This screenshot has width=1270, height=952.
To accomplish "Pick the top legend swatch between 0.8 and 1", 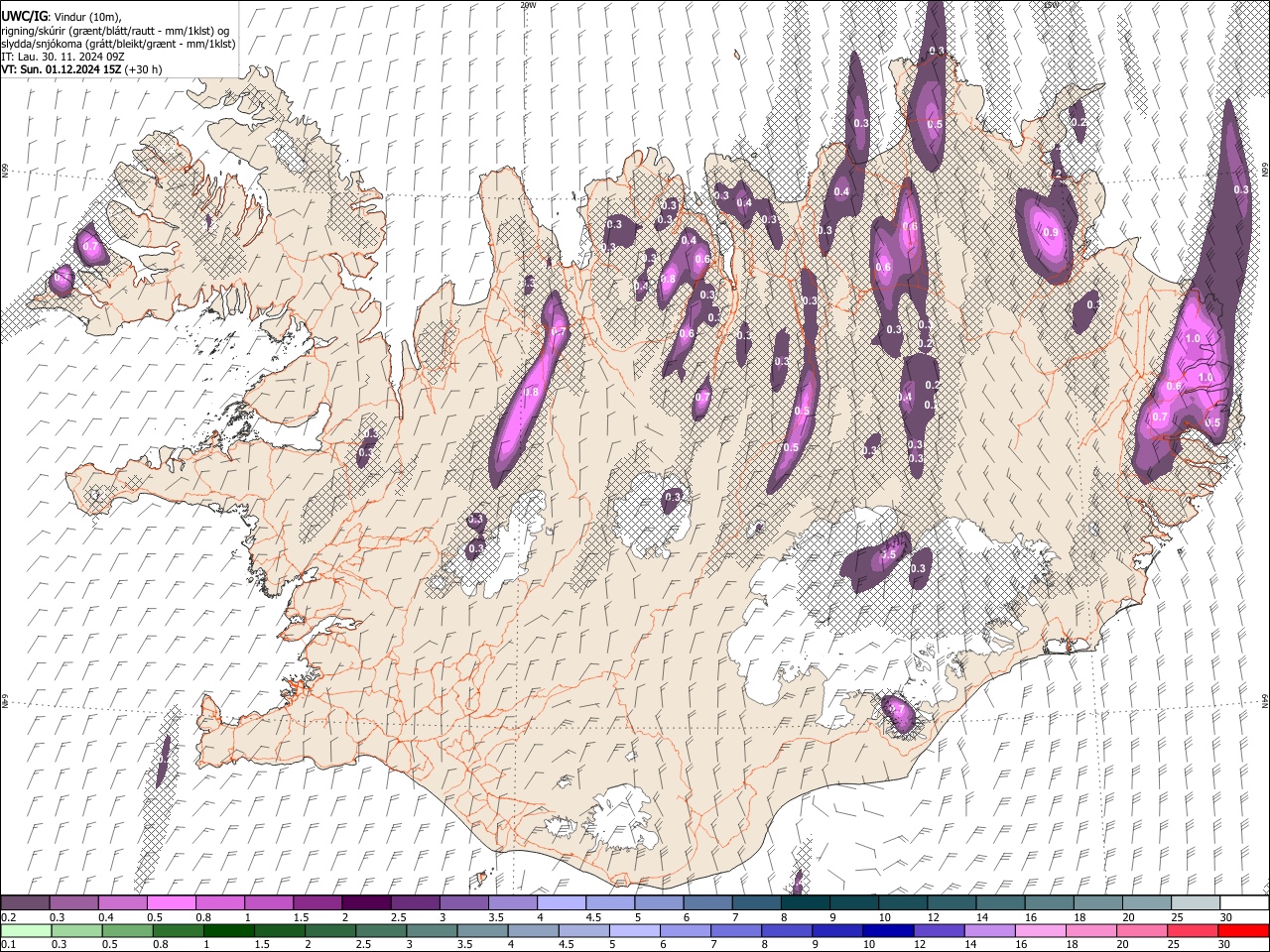I will point(219,902).
